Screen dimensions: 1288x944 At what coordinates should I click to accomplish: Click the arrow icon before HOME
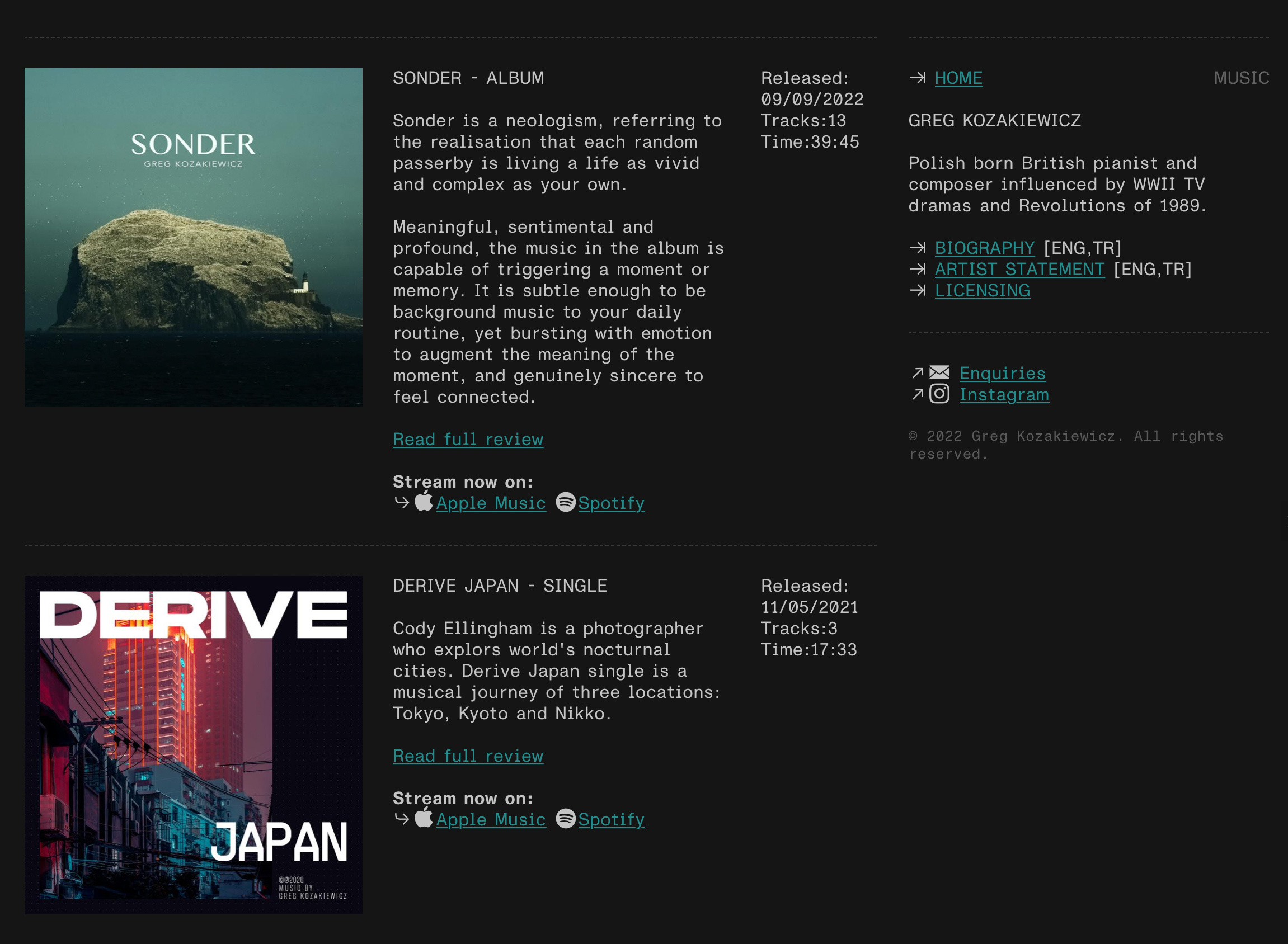coord(918,78)
